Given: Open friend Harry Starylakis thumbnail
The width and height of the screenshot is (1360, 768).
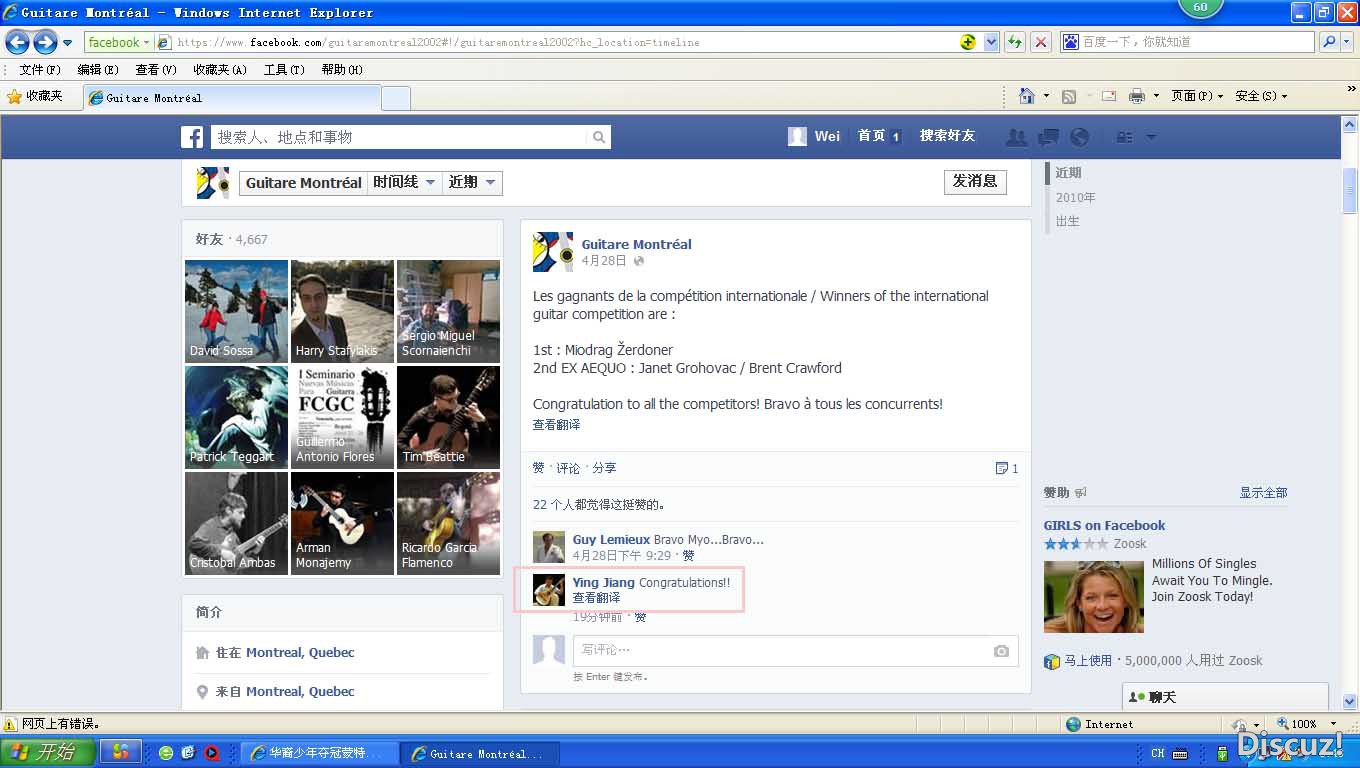Looking at the screenshot, I should tap(342, 311).
